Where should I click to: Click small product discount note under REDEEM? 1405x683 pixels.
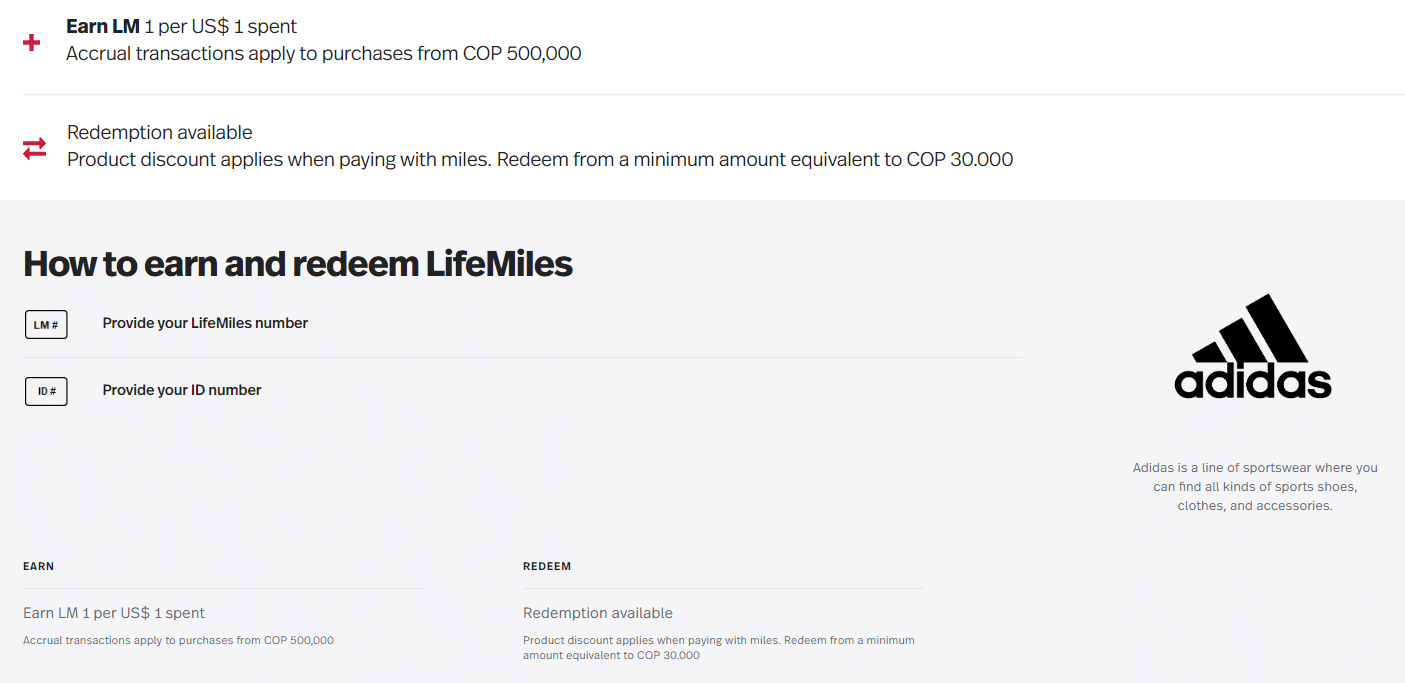(718, 647)
